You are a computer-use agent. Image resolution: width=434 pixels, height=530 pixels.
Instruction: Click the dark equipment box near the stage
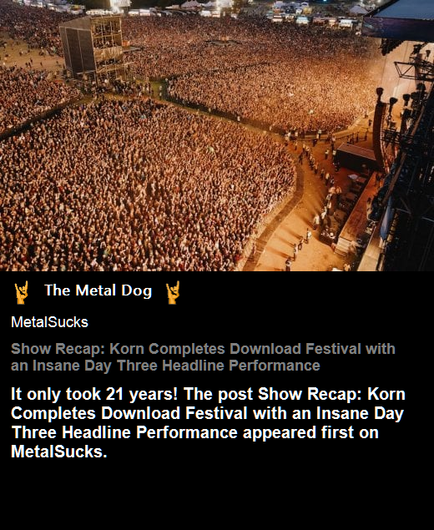tap(357, 156)
